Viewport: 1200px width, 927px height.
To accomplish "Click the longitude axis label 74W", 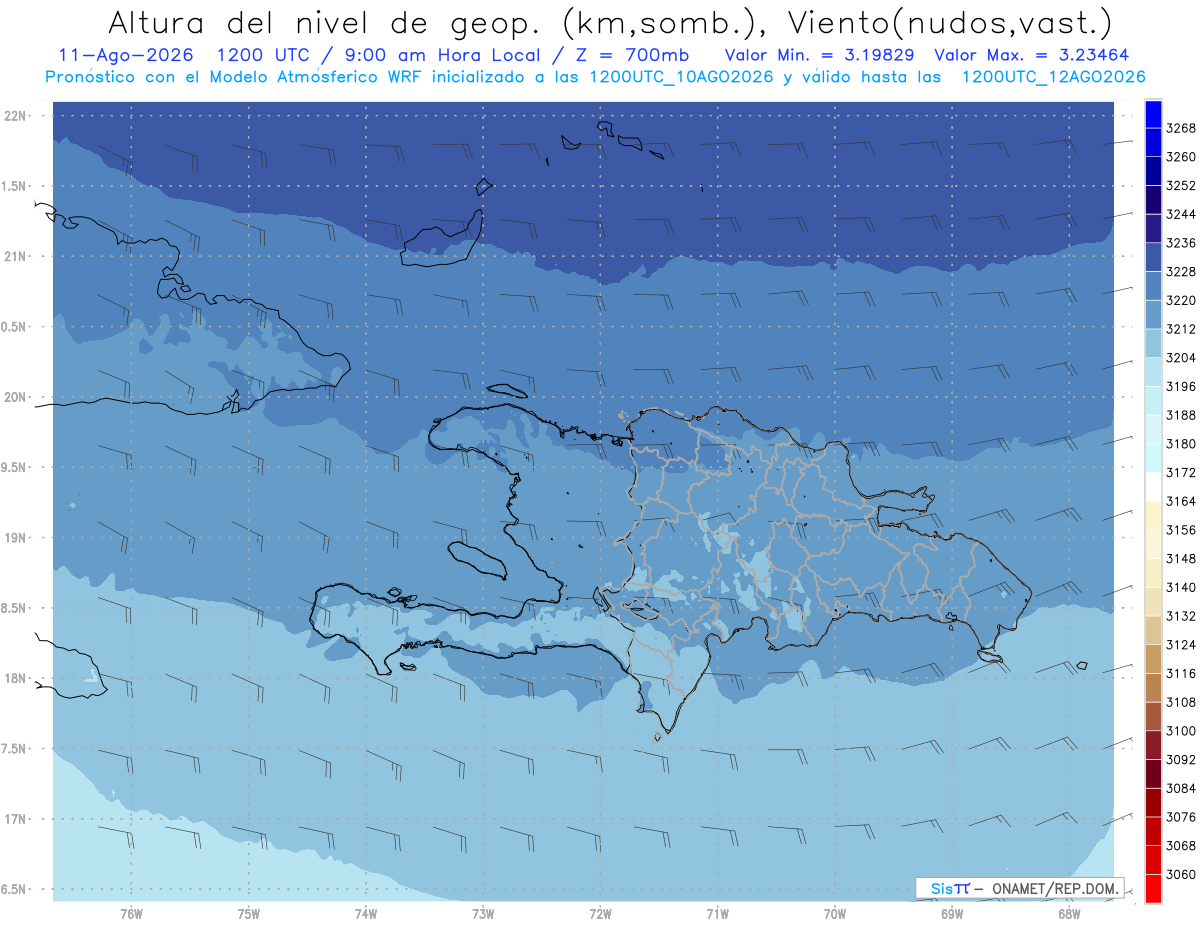I will pos(366,914).
